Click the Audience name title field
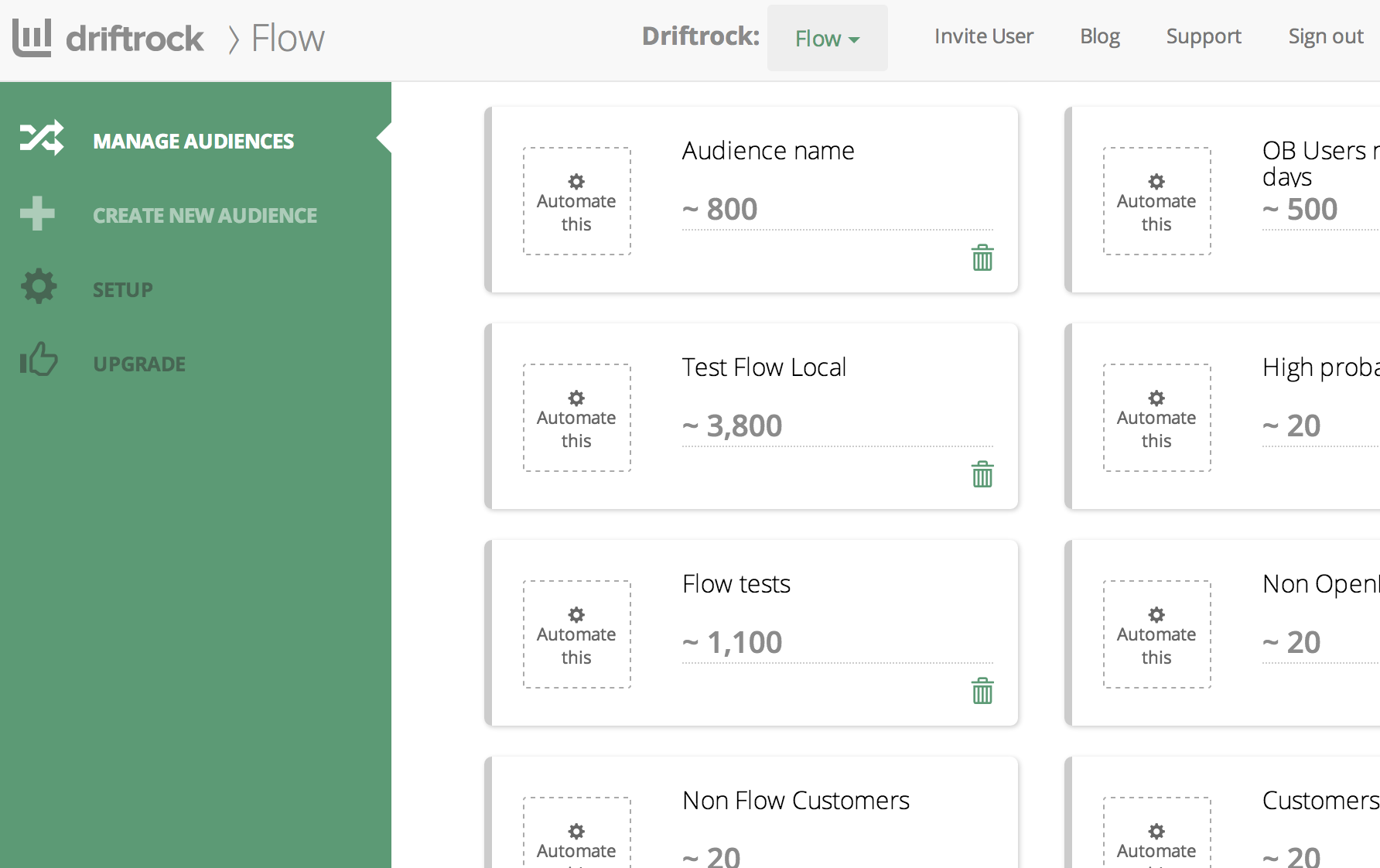The image size is (1380, 868). click(x=767, y=150)
